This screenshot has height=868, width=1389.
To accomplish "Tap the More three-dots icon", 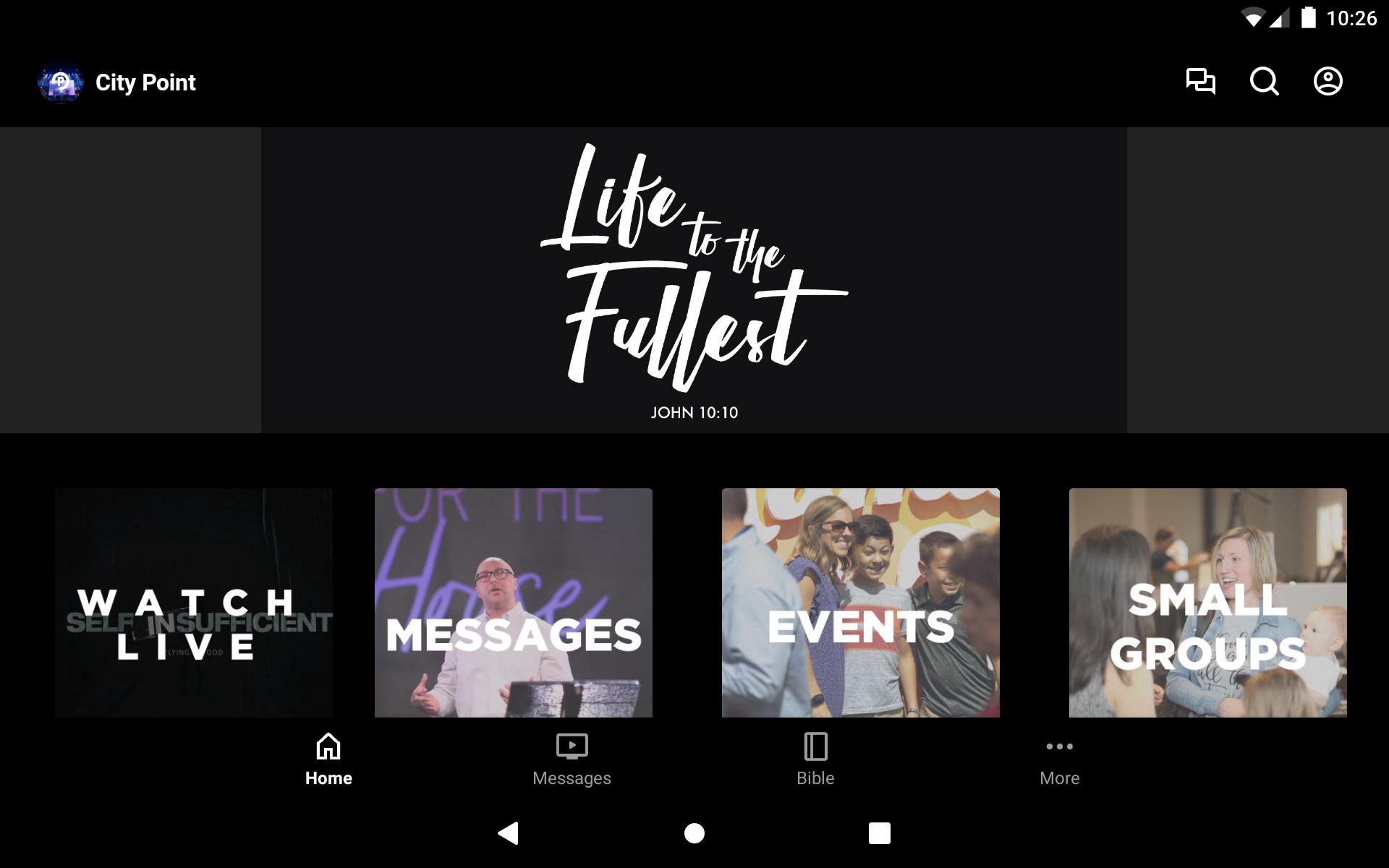I will tap(1059, 746).
